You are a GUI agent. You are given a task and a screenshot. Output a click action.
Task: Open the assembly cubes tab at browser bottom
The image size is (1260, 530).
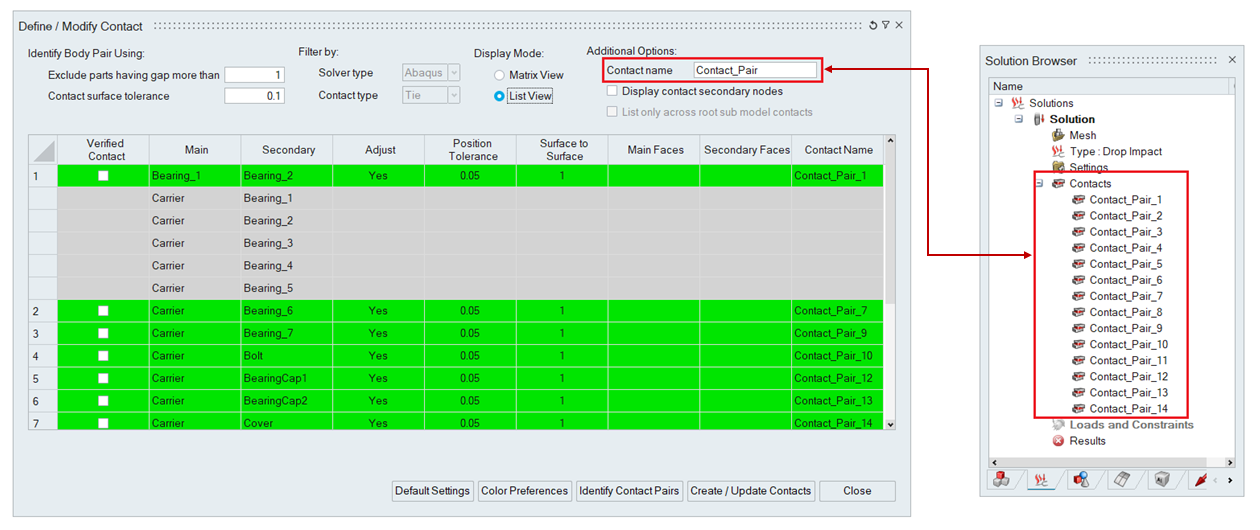[x=1001, y=480]
